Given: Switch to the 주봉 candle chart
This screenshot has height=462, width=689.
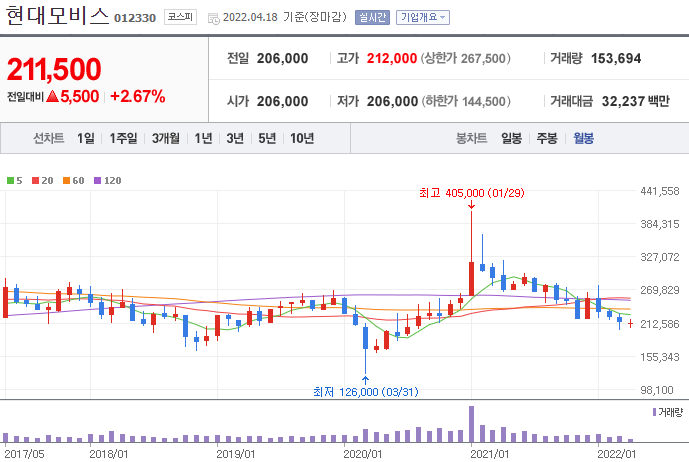Looking at the screenshot, I should pyautogui.click(x=547, y=138).
